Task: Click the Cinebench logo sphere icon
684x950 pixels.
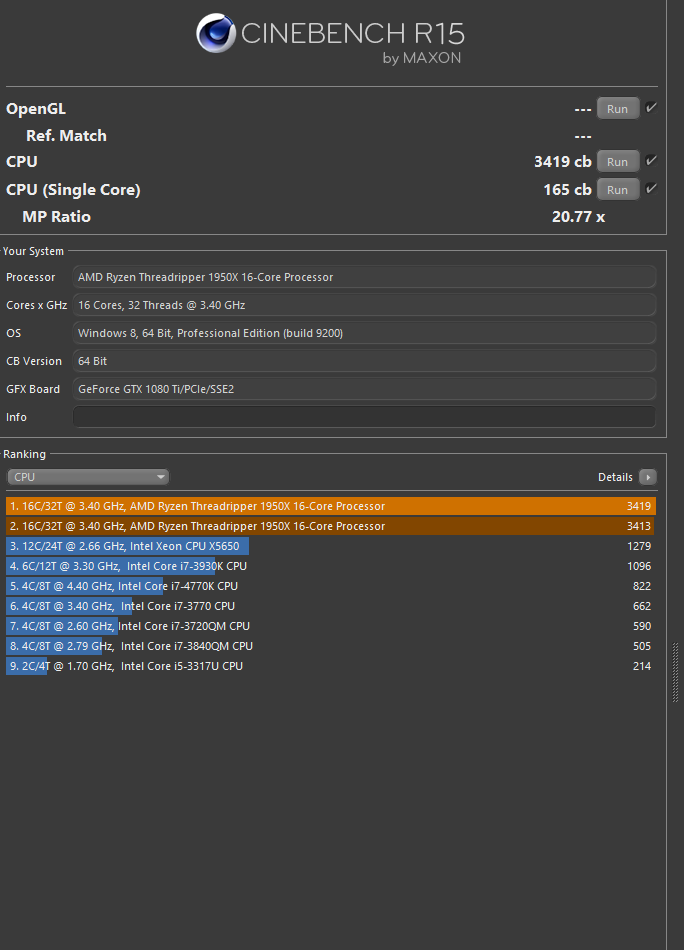Action: (216, 33)
